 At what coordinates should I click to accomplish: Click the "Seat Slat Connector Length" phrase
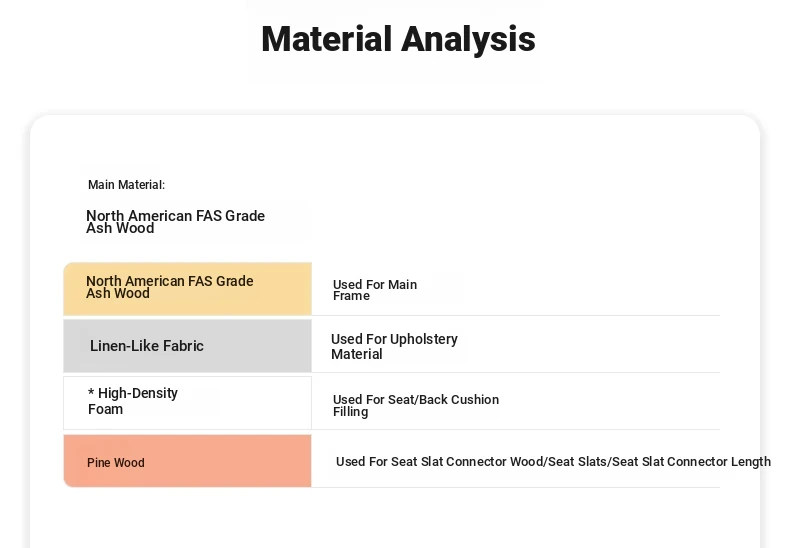(691, 462)
